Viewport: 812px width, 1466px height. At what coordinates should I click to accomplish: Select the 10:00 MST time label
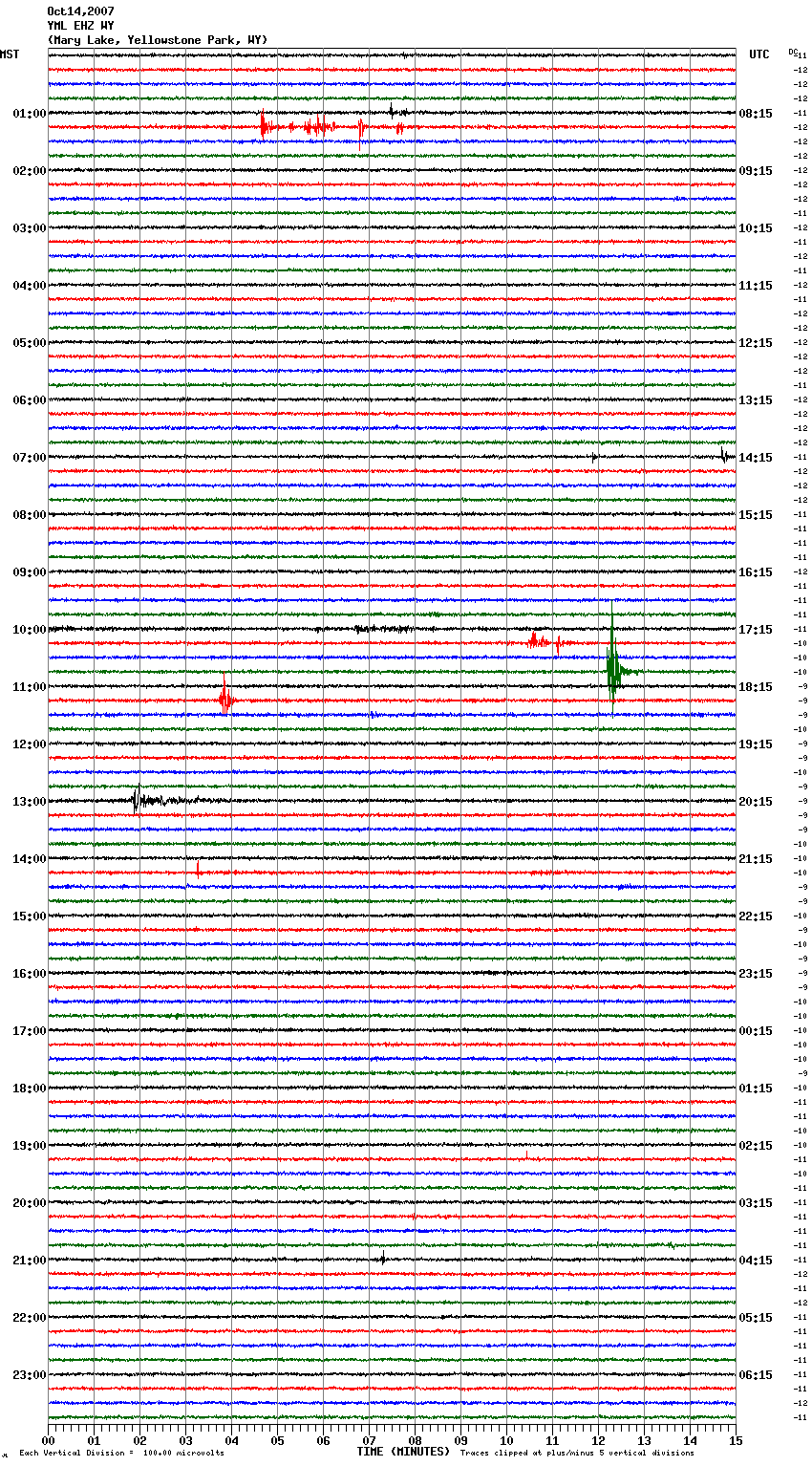(x=30, y=630)
